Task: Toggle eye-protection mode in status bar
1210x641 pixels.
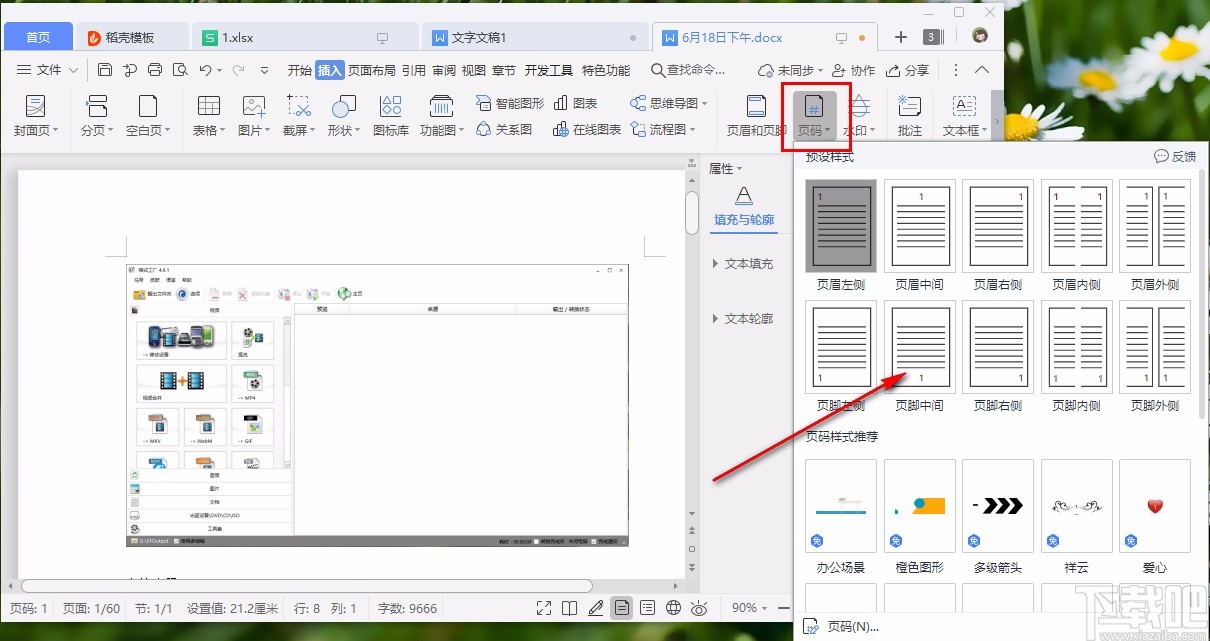Action: tap(700, 607)
